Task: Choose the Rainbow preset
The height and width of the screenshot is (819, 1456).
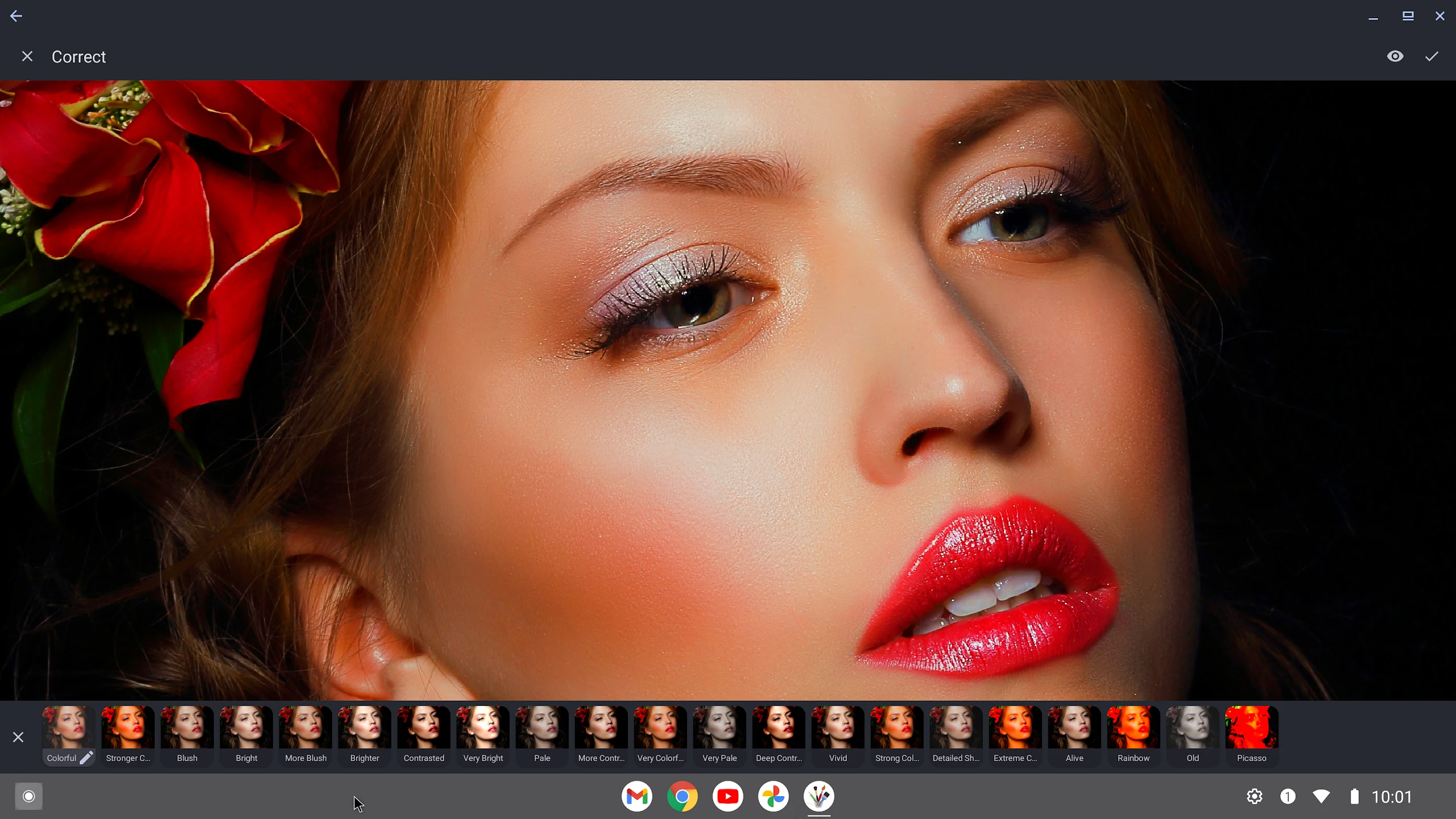Action: (x=1134, y=728)
